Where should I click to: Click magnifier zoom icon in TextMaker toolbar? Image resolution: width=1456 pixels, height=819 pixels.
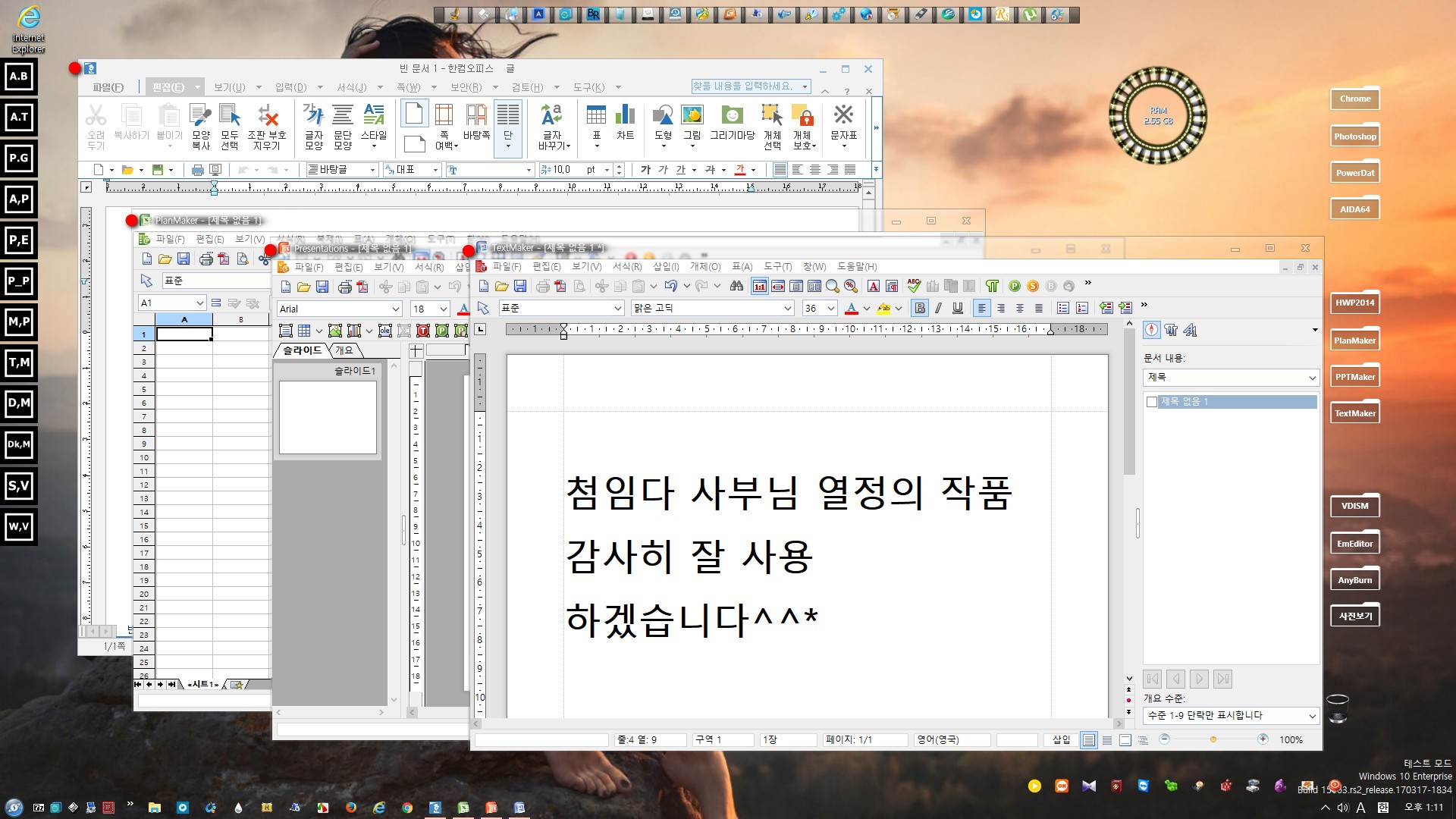click(x=833, y=286)
